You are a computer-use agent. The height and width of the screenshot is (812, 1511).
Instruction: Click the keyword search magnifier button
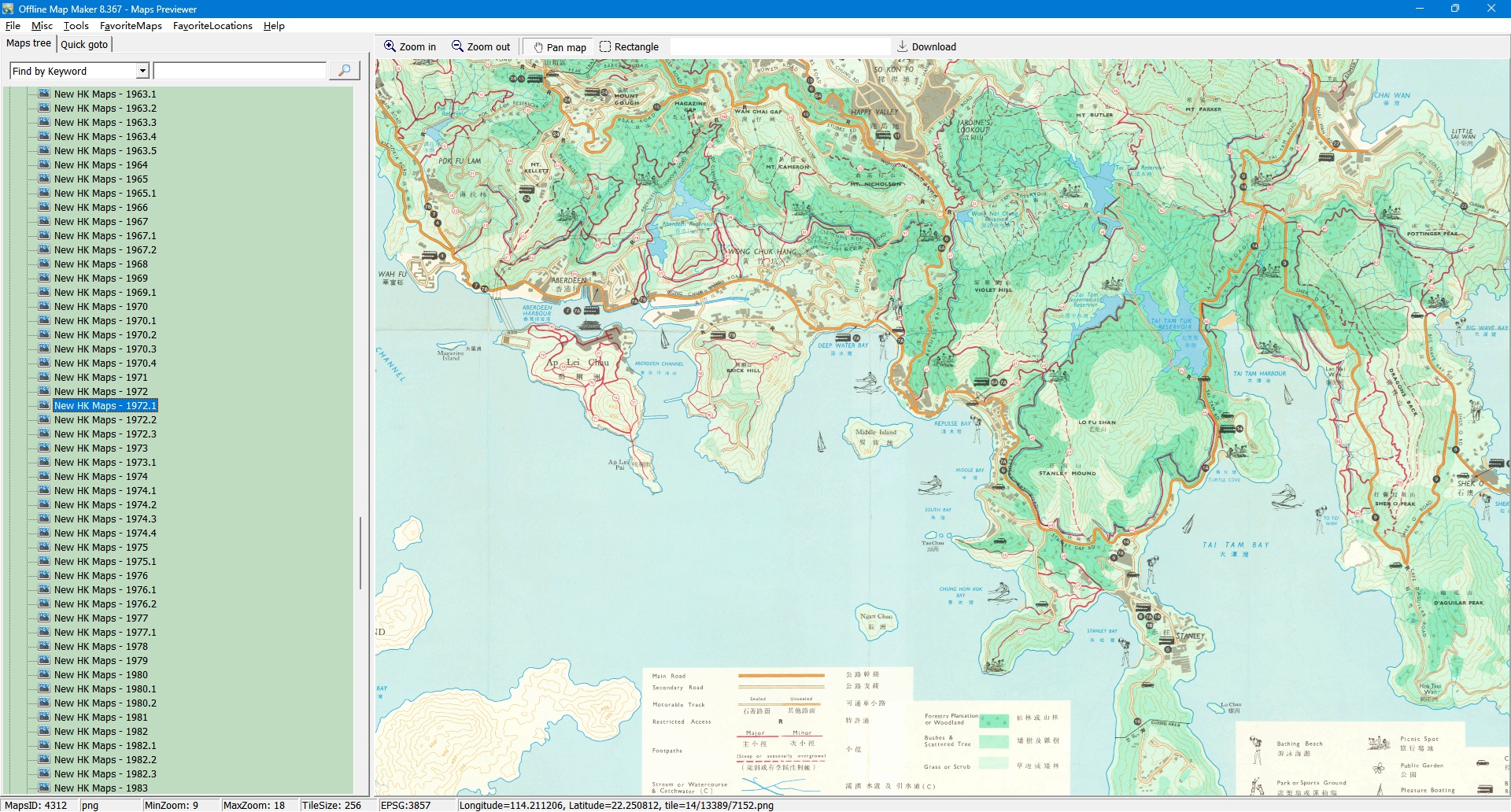pos(344,71)
